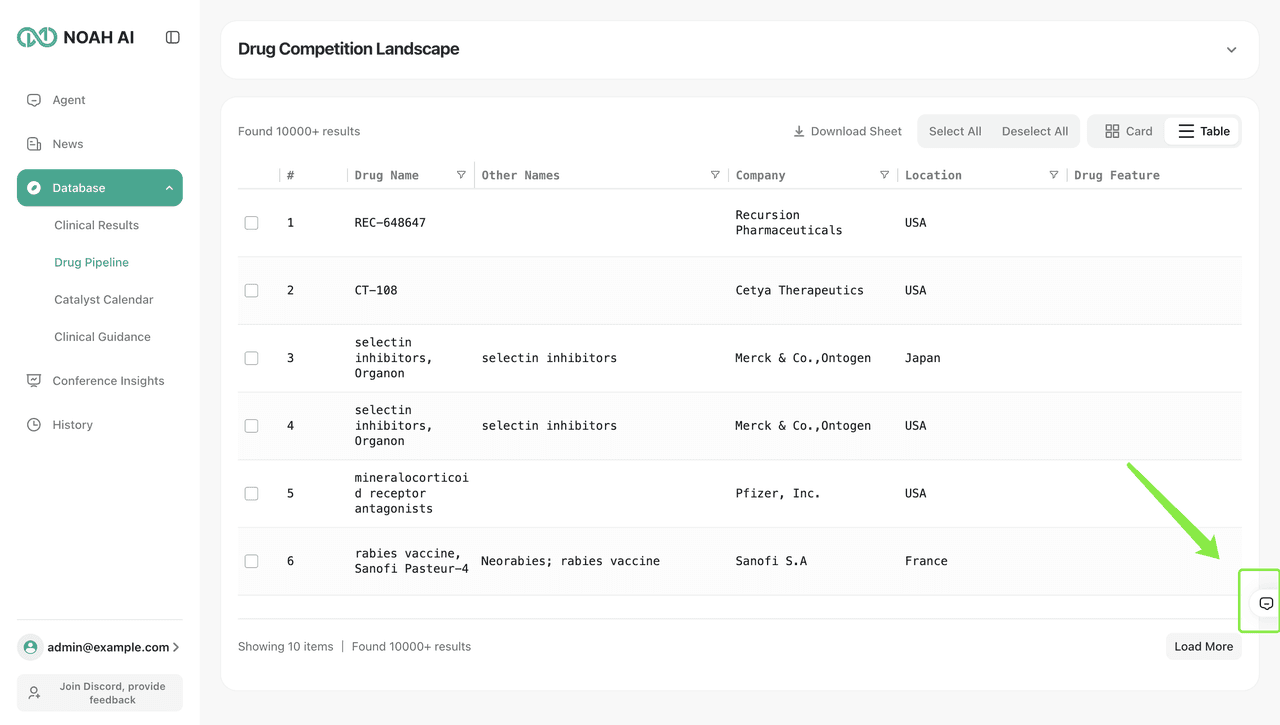Click the Join Discord feedback banner
Image resolution: width=1280 pixels, height=725 pixels.
[x=99, y=693]
